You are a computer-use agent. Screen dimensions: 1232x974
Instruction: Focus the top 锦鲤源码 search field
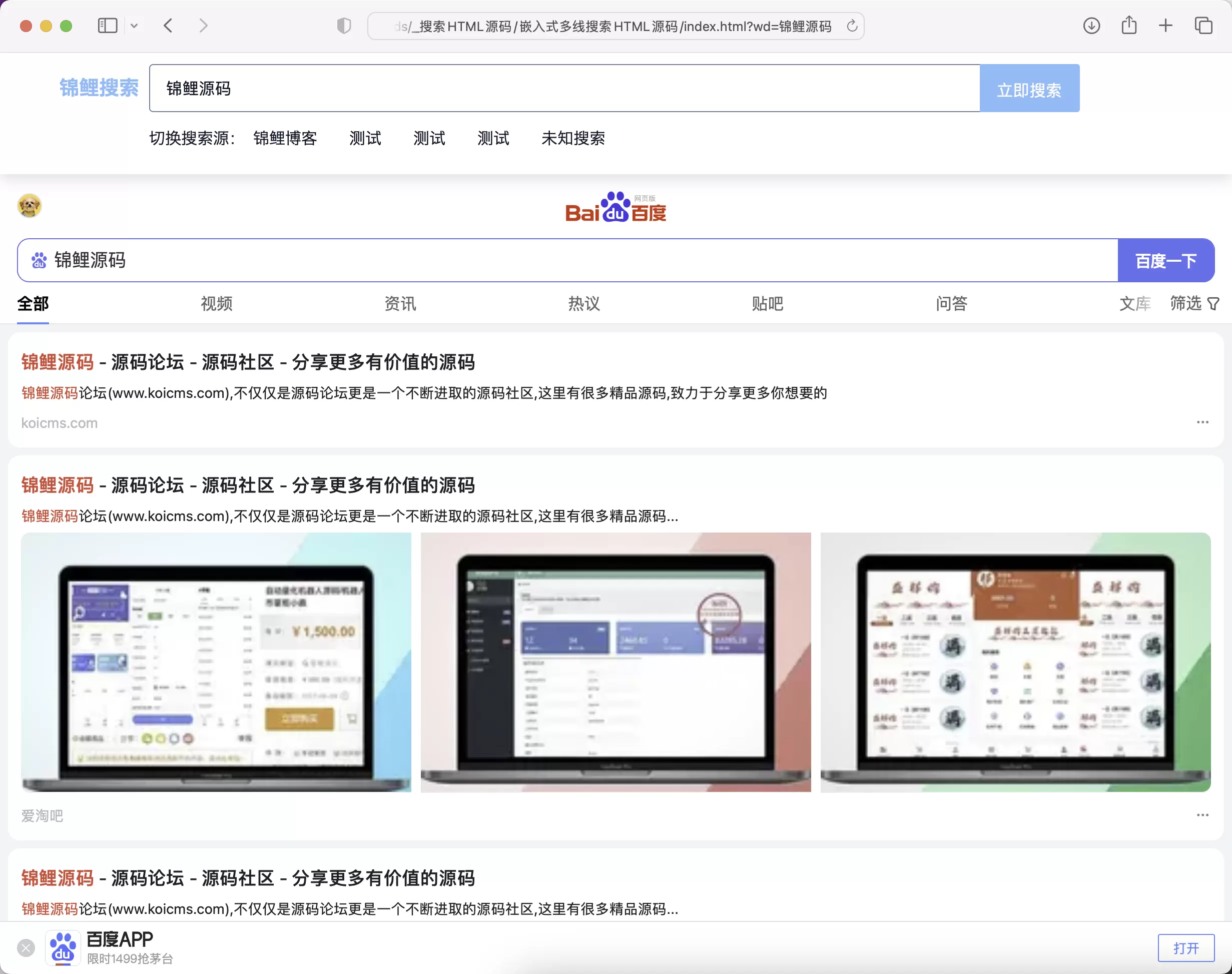pos(564,88)
